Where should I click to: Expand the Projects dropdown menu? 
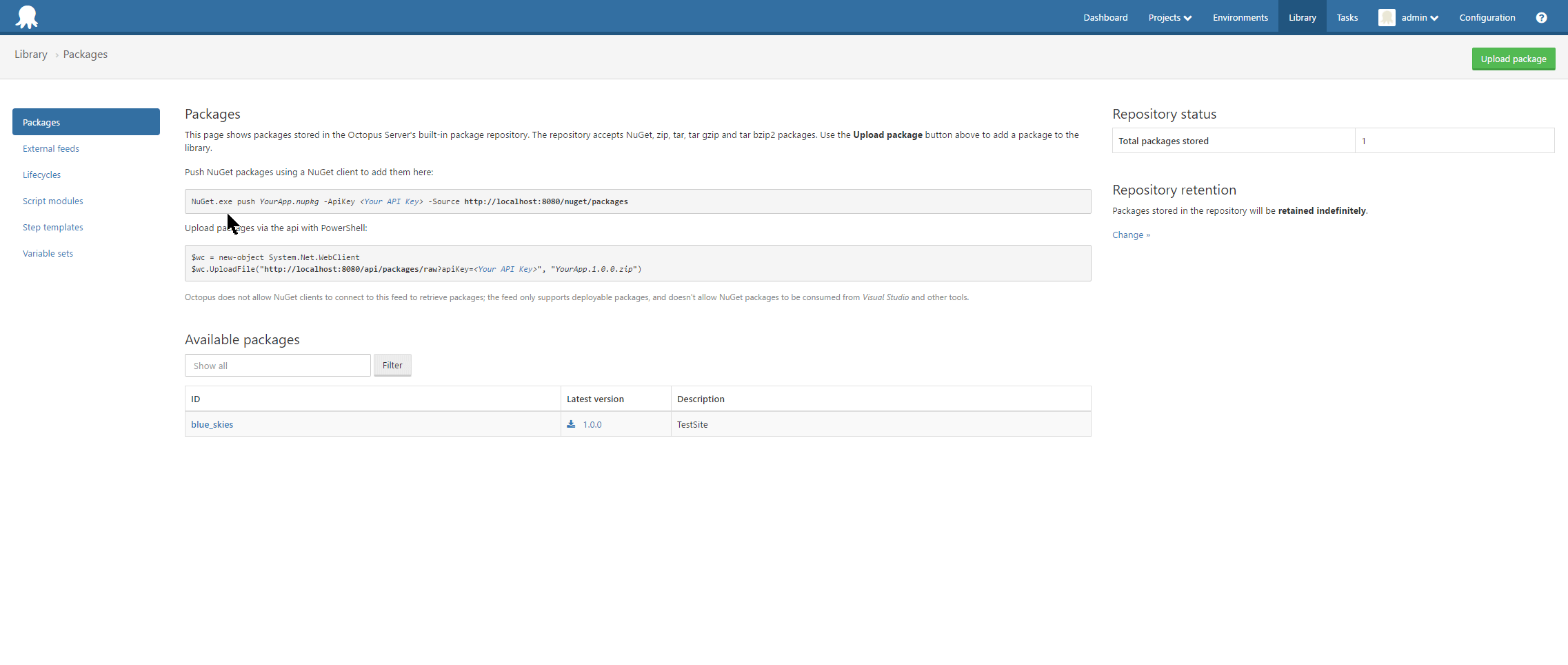click(x=1170, y=18)
